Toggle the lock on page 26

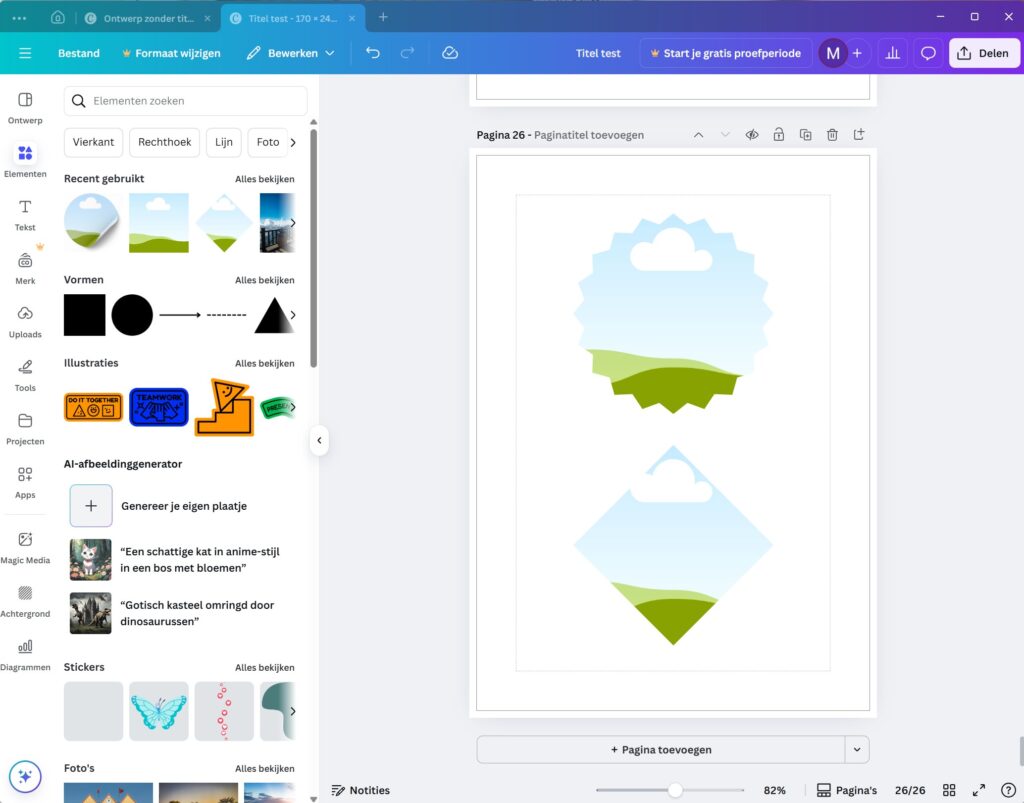coord(778,135)
